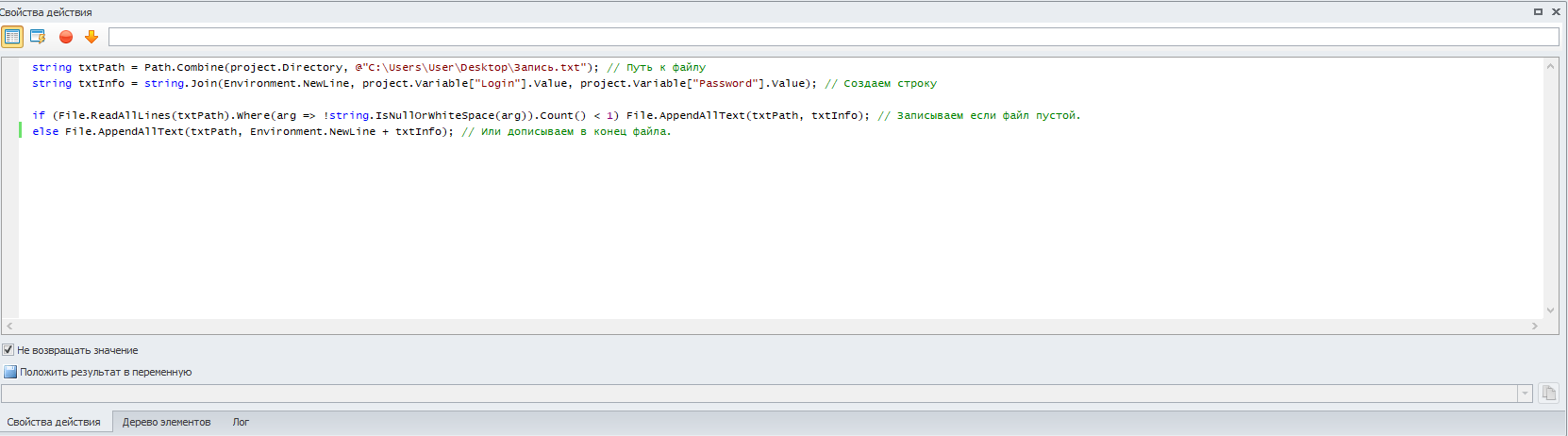
Task: Click the red circle breakpoint icon
Action: [x=66, y=37]
